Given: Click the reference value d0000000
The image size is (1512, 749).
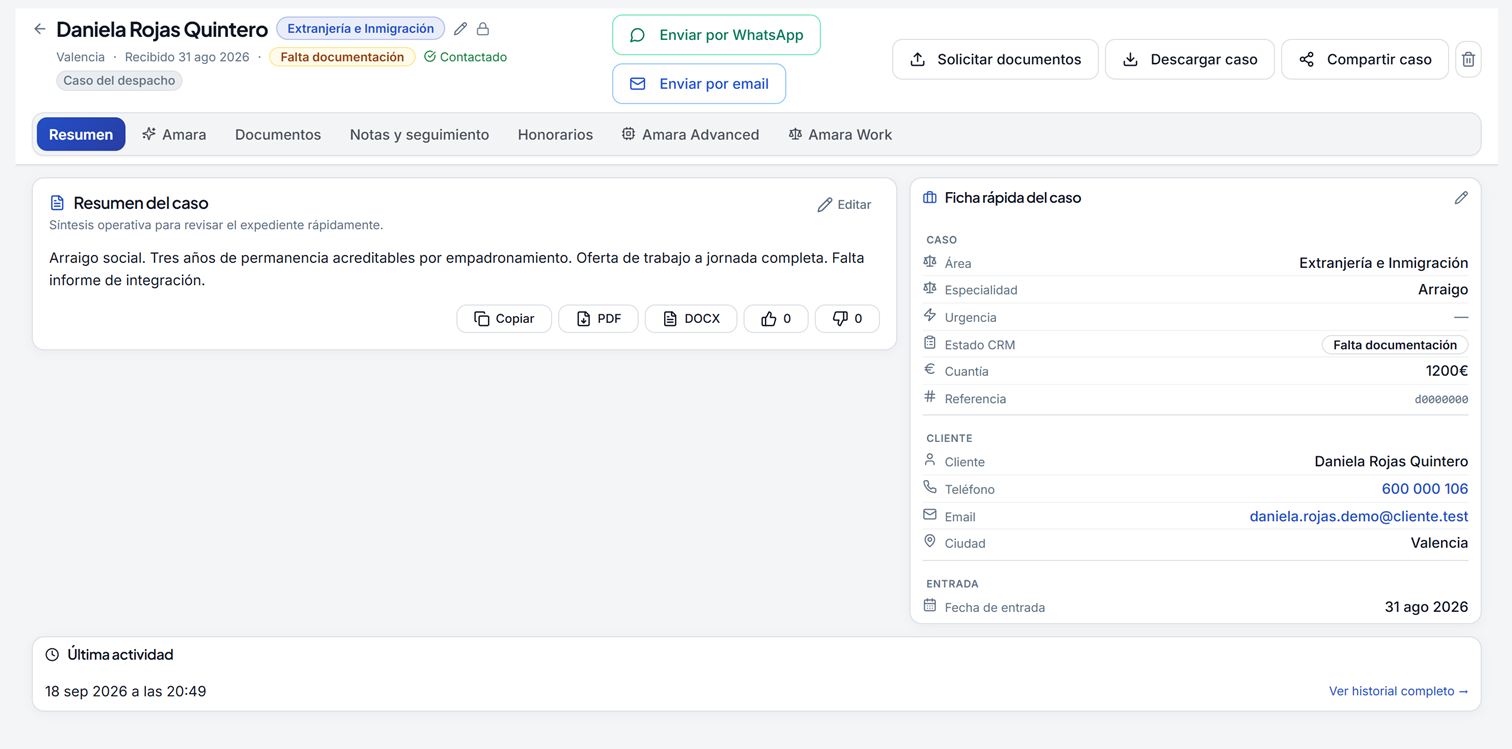Looking at the screenshot, I should click(x=1441, y=399).
